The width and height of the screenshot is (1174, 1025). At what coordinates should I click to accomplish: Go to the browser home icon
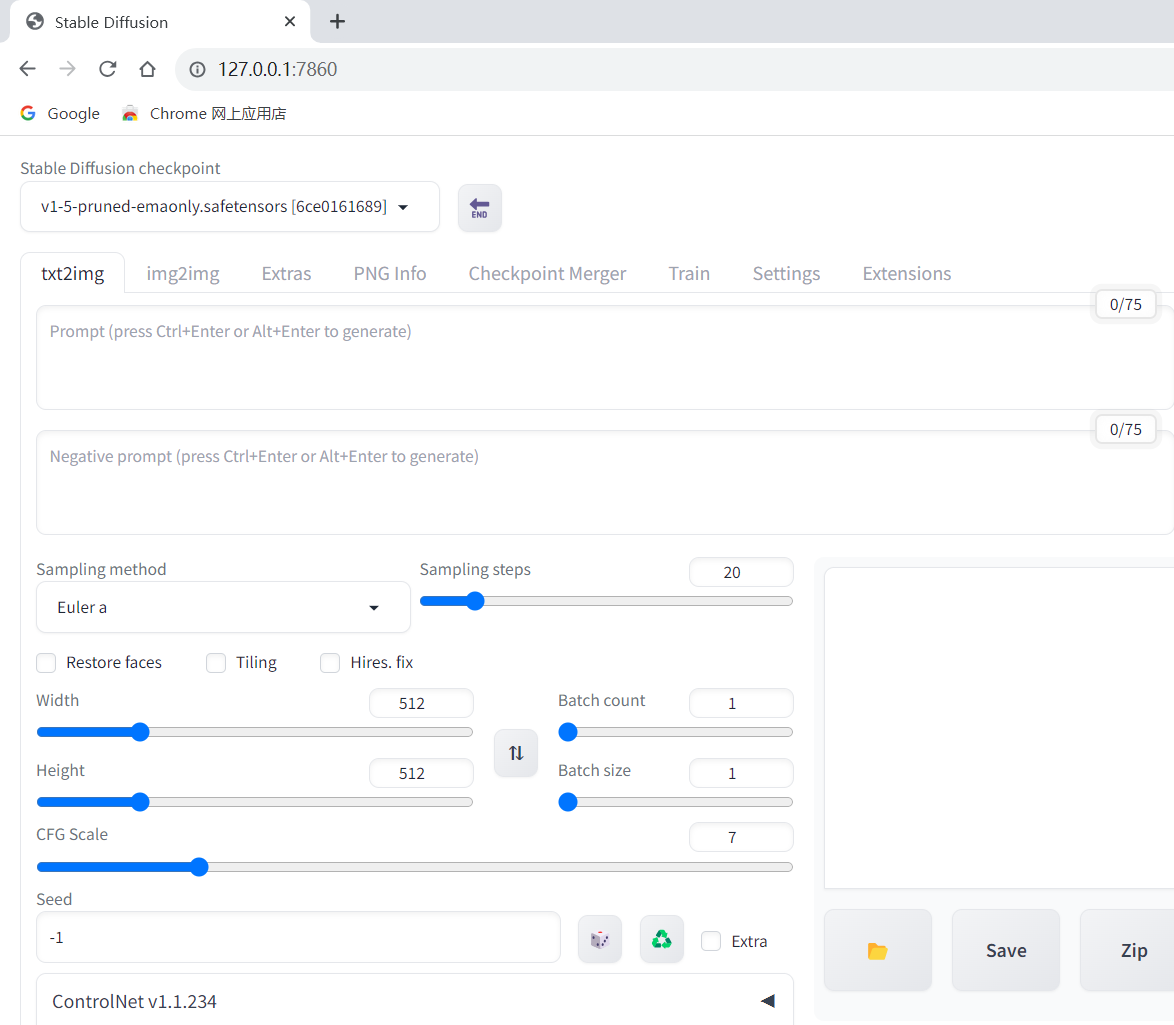tap(147, 69)
